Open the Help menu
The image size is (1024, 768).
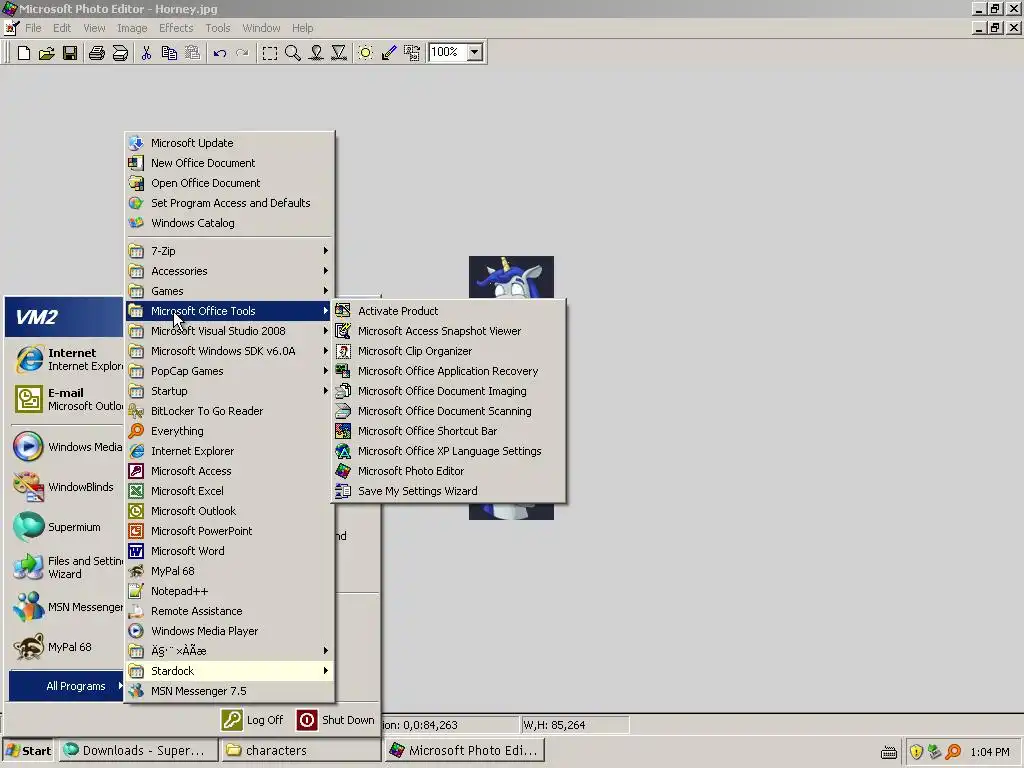tap(302, 28)
